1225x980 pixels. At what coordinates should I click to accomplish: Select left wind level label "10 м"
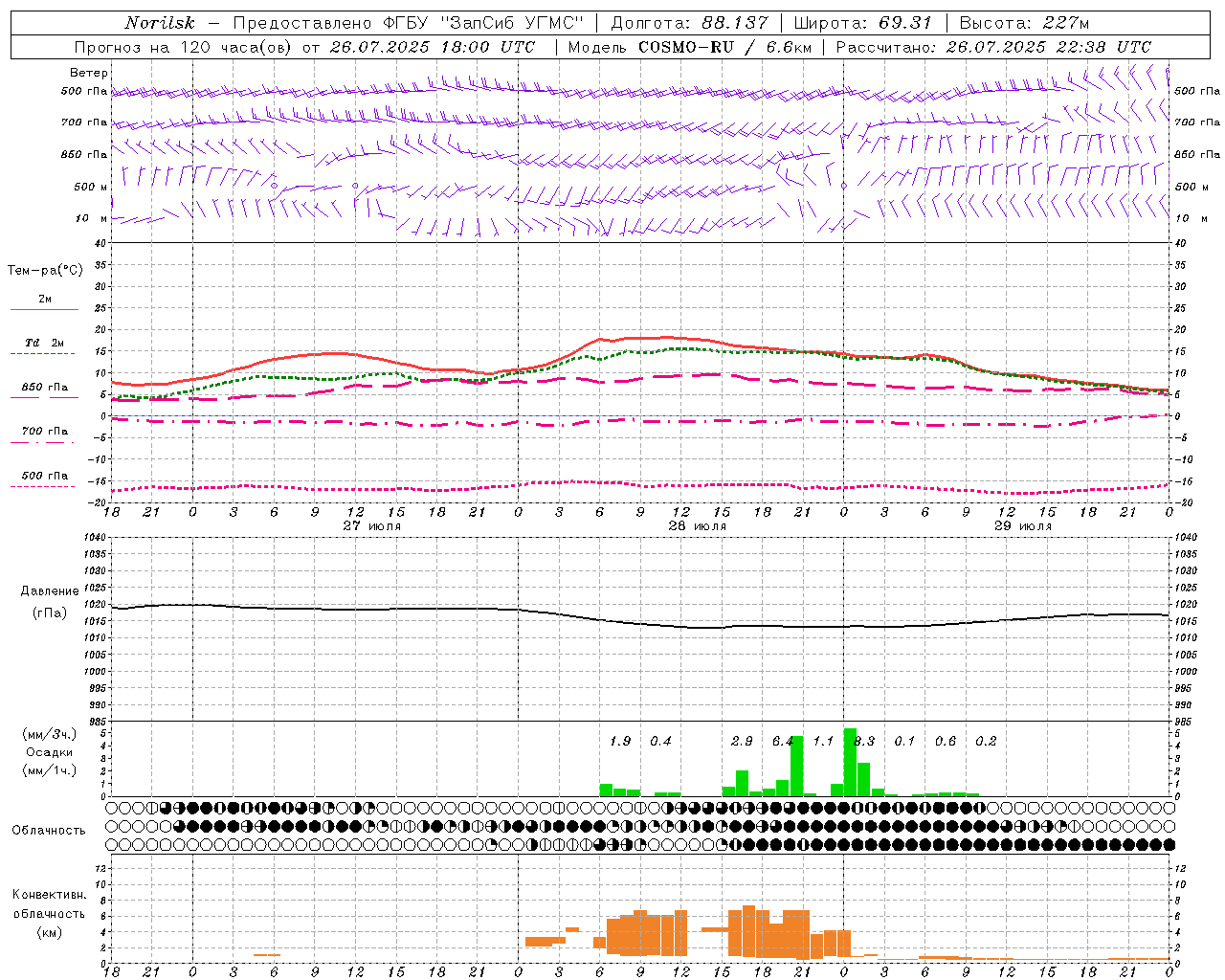point(92,218)
